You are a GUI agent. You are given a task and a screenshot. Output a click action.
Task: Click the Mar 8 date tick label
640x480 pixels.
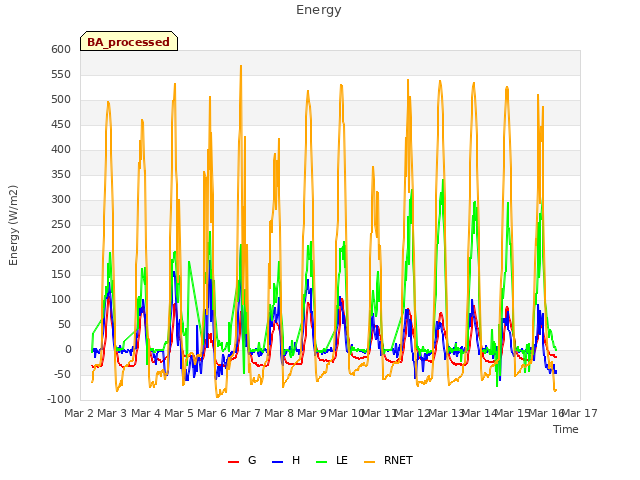coord(279,413)
